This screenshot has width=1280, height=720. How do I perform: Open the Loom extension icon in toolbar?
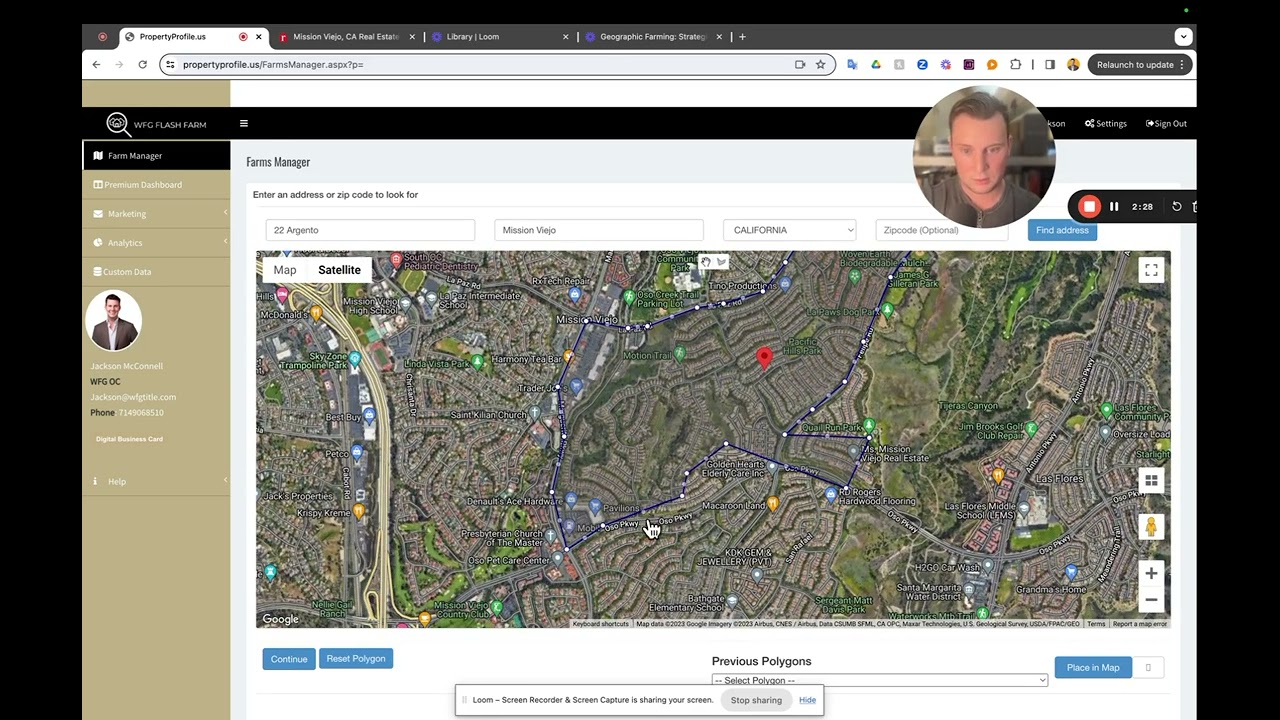(945, 64)
